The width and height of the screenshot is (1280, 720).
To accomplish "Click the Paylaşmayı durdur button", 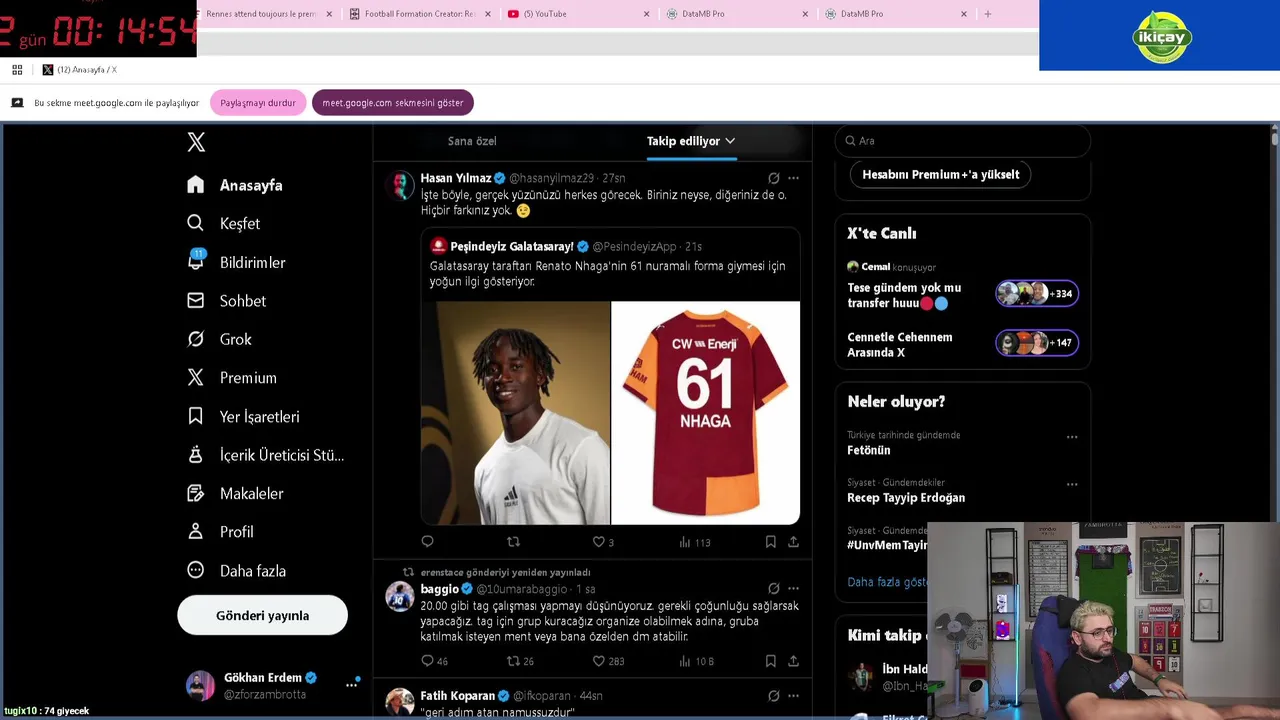I will (x=258, y=103).
